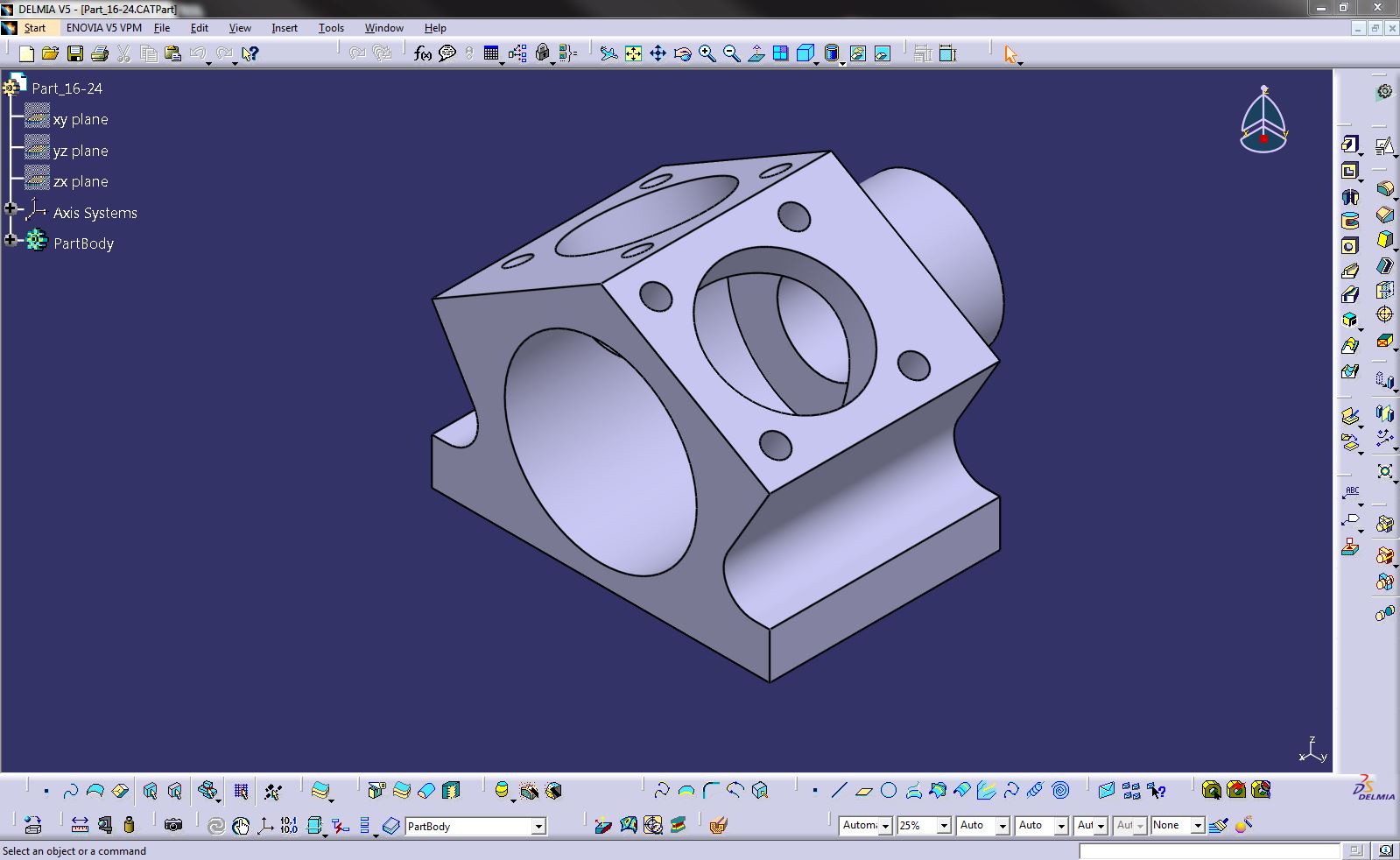The height and width of the screenshot is (860, 1400).
Task: Open the Insert menu
Action: coord(285,28)
